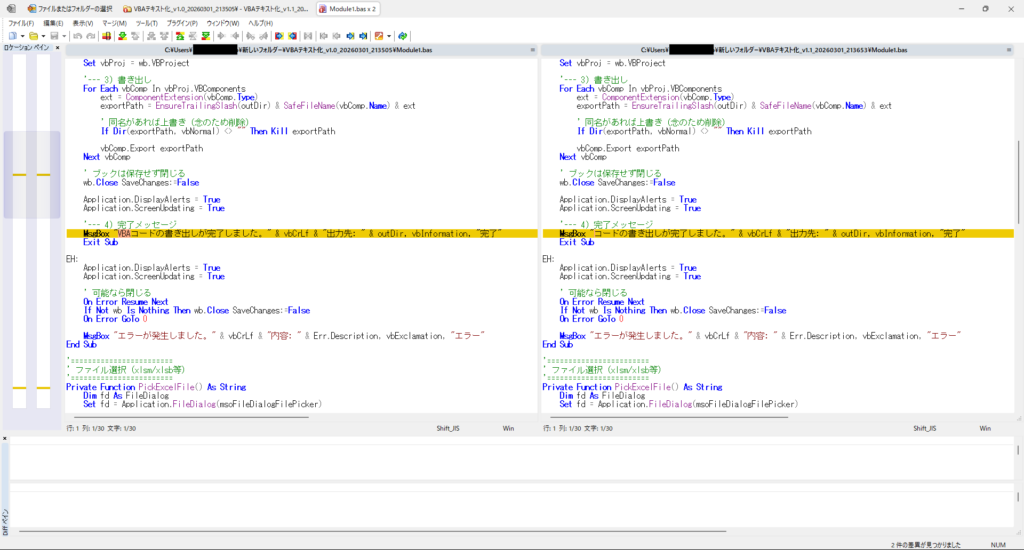This screenshot has width=1024, height=550.
Task: Expand the Open icon dropdown arrow
Action: point(43,36)
